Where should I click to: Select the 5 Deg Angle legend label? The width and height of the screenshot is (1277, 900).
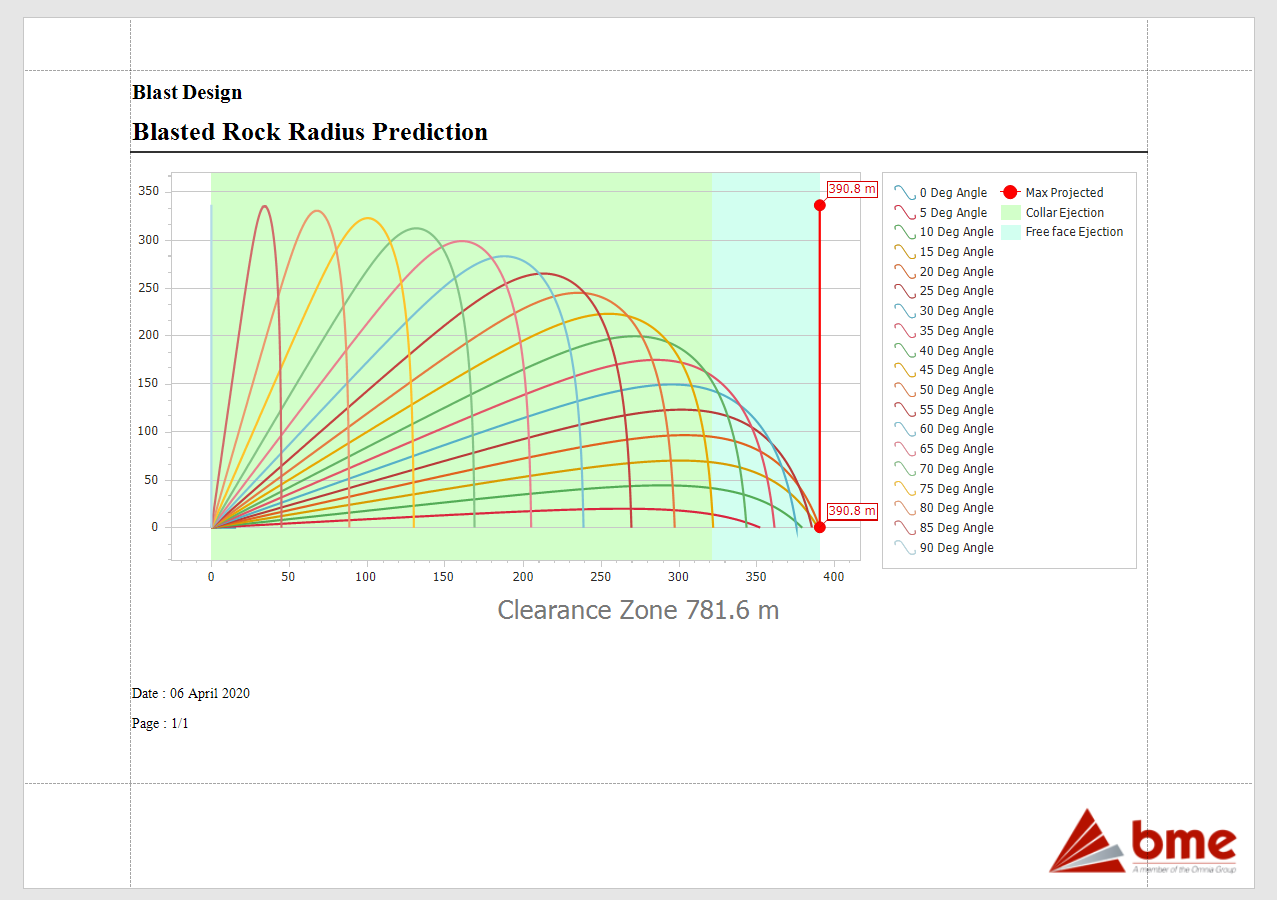tap(953, 213)
